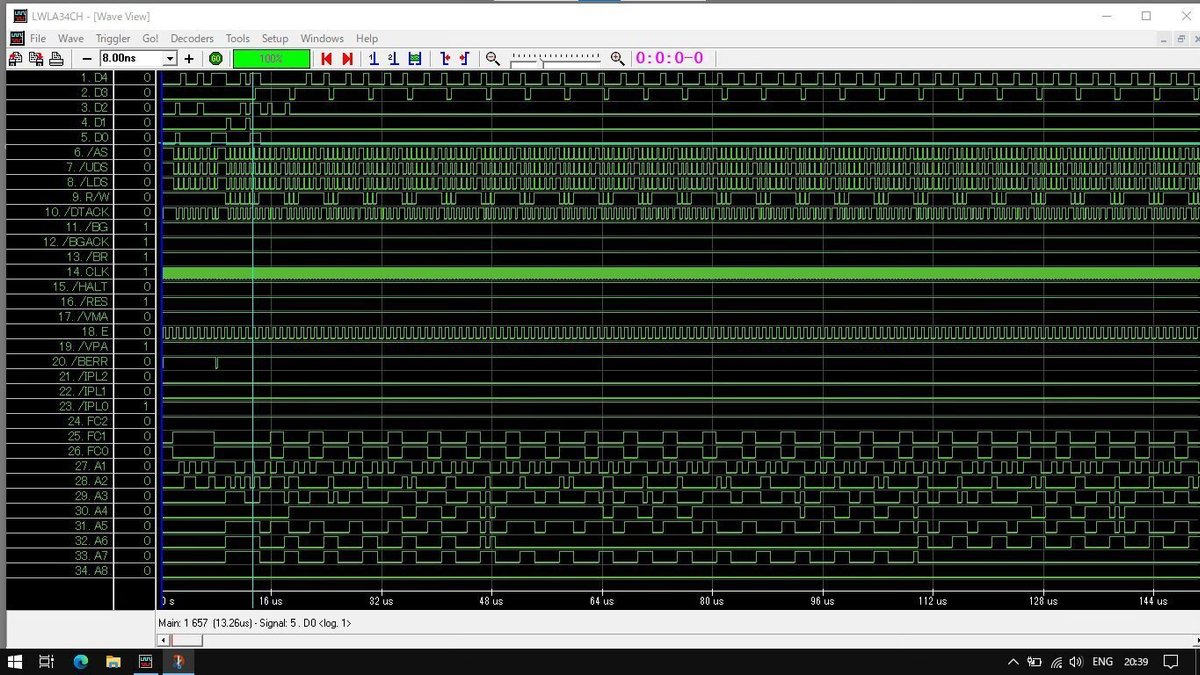Viewport: 1200px width, 675px height.
Task: Open the system tray hidden icons chevron
Action: [1013, 662]
